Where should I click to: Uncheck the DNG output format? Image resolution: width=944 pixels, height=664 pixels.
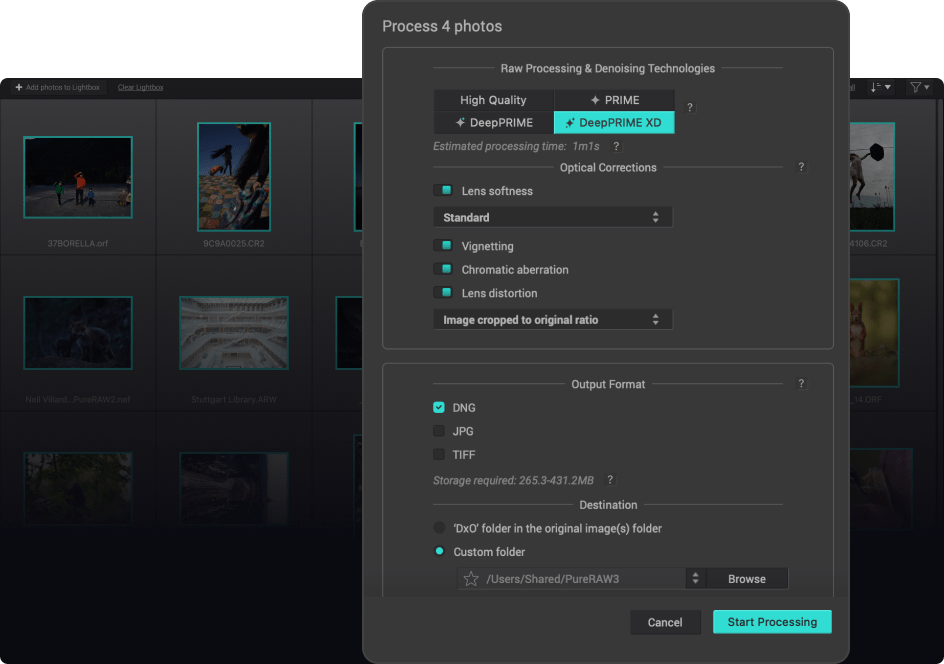439,408
